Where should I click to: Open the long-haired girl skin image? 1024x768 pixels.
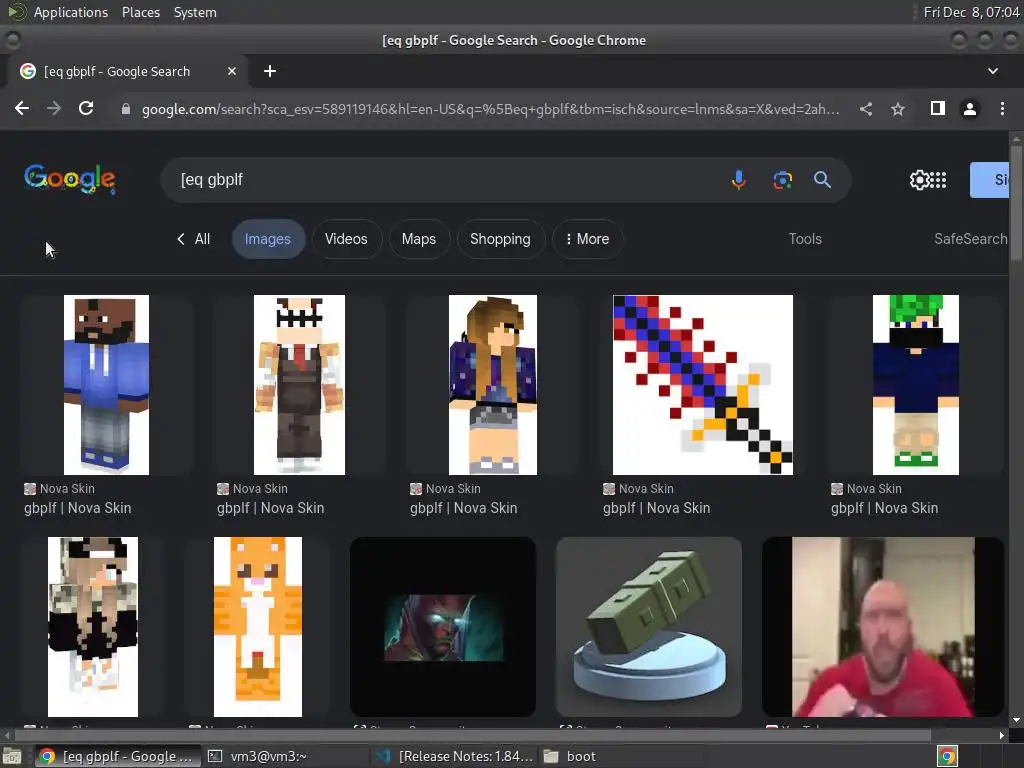[493, 385]
